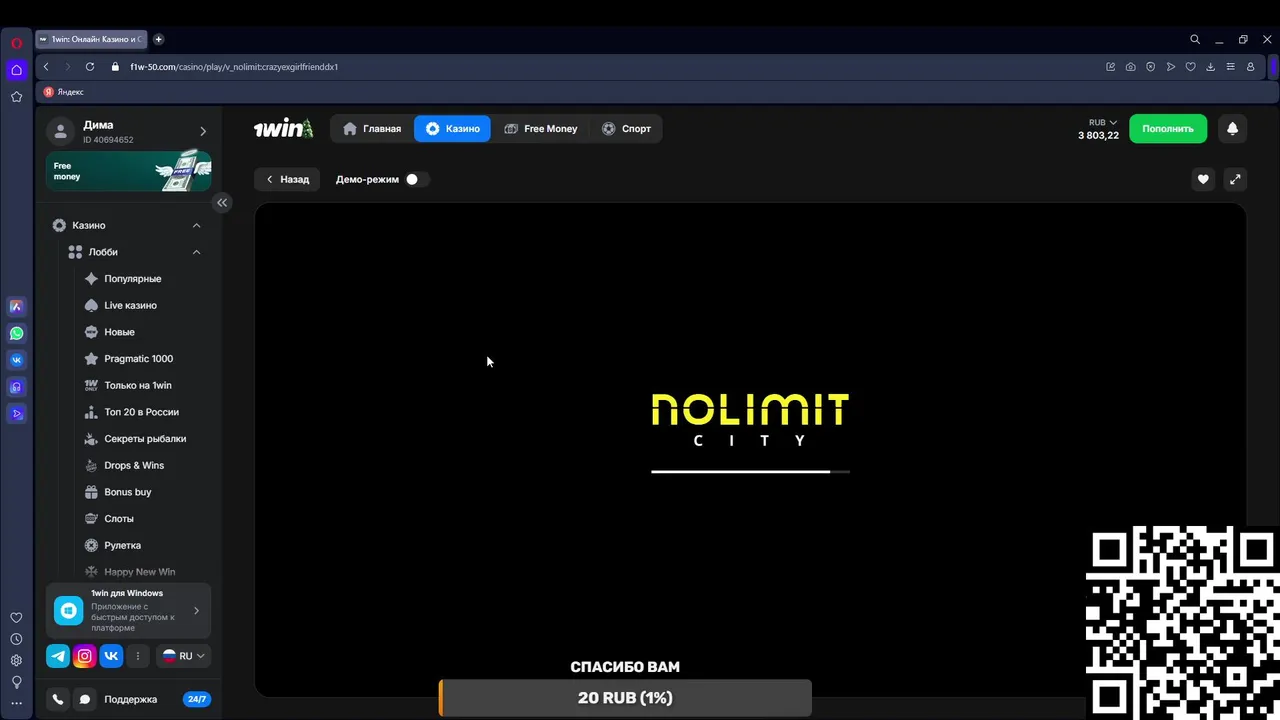Go back in browser history
This screenshot has height=720, width=1280.
click(46, 67)
